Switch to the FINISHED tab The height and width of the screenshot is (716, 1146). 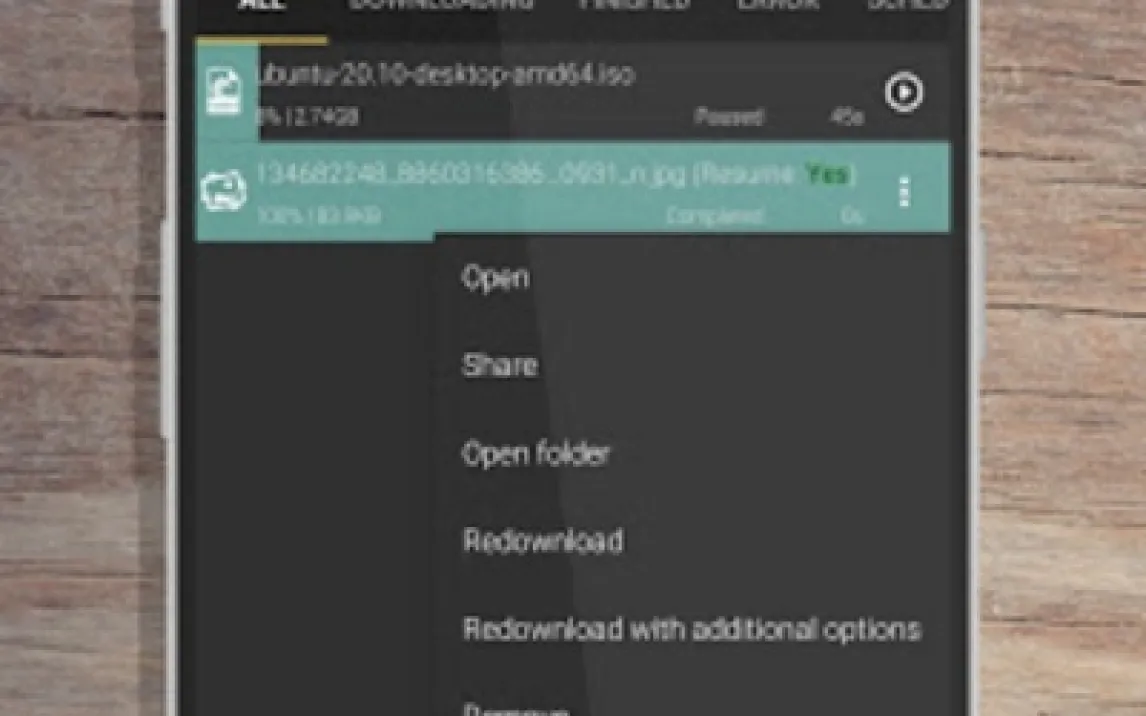click(634, 4)
